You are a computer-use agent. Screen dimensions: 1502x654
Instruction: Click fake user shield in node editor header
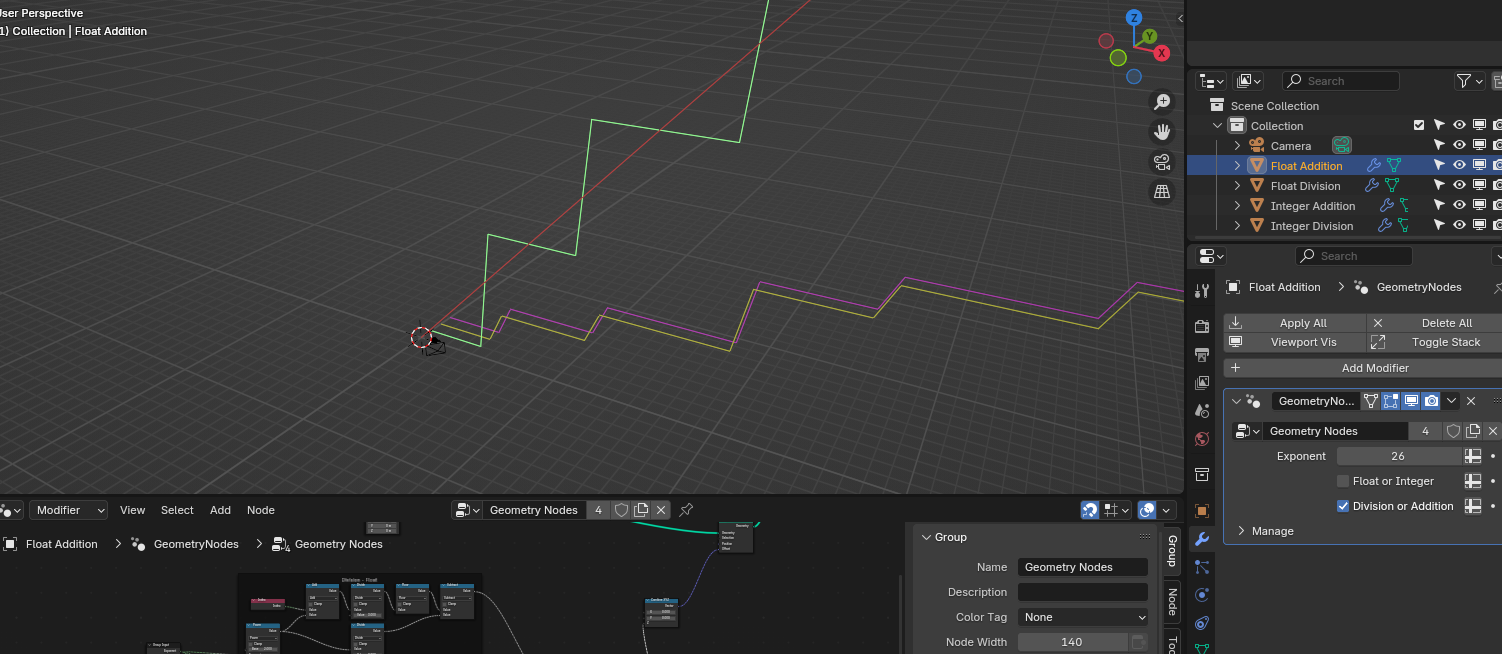621,510
